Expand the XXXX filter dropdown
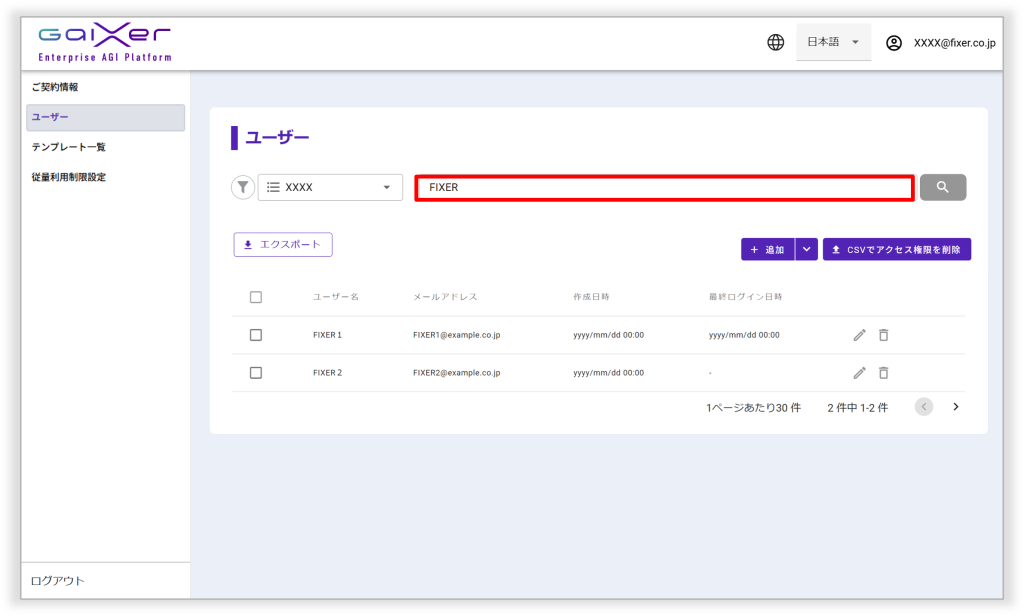The width and height of the screenshot is (1024, 616). [330, 187]
